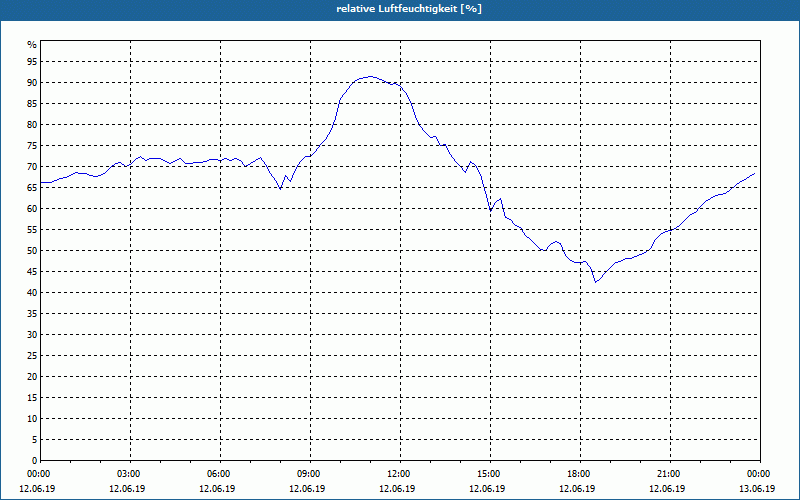Screen dimensions: 800x500
Task: Select the 21:00 time label
Action: click(x=669, y=474)
